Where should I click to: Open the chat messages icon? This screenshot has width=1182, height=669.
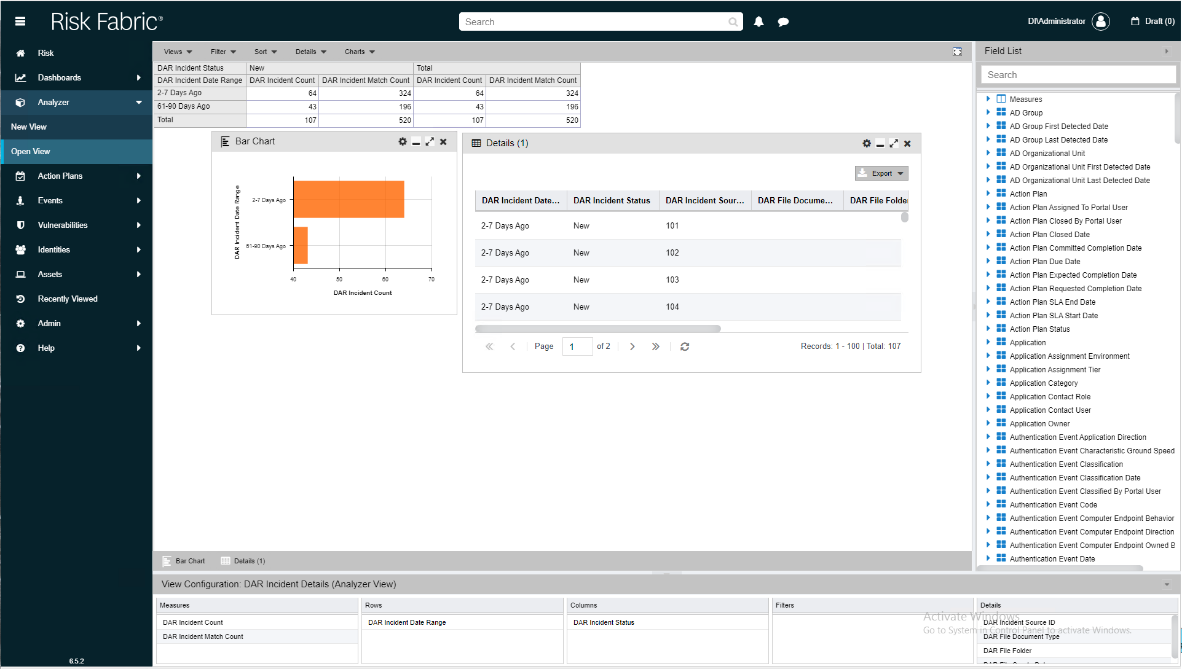click(x=783, y=21)
